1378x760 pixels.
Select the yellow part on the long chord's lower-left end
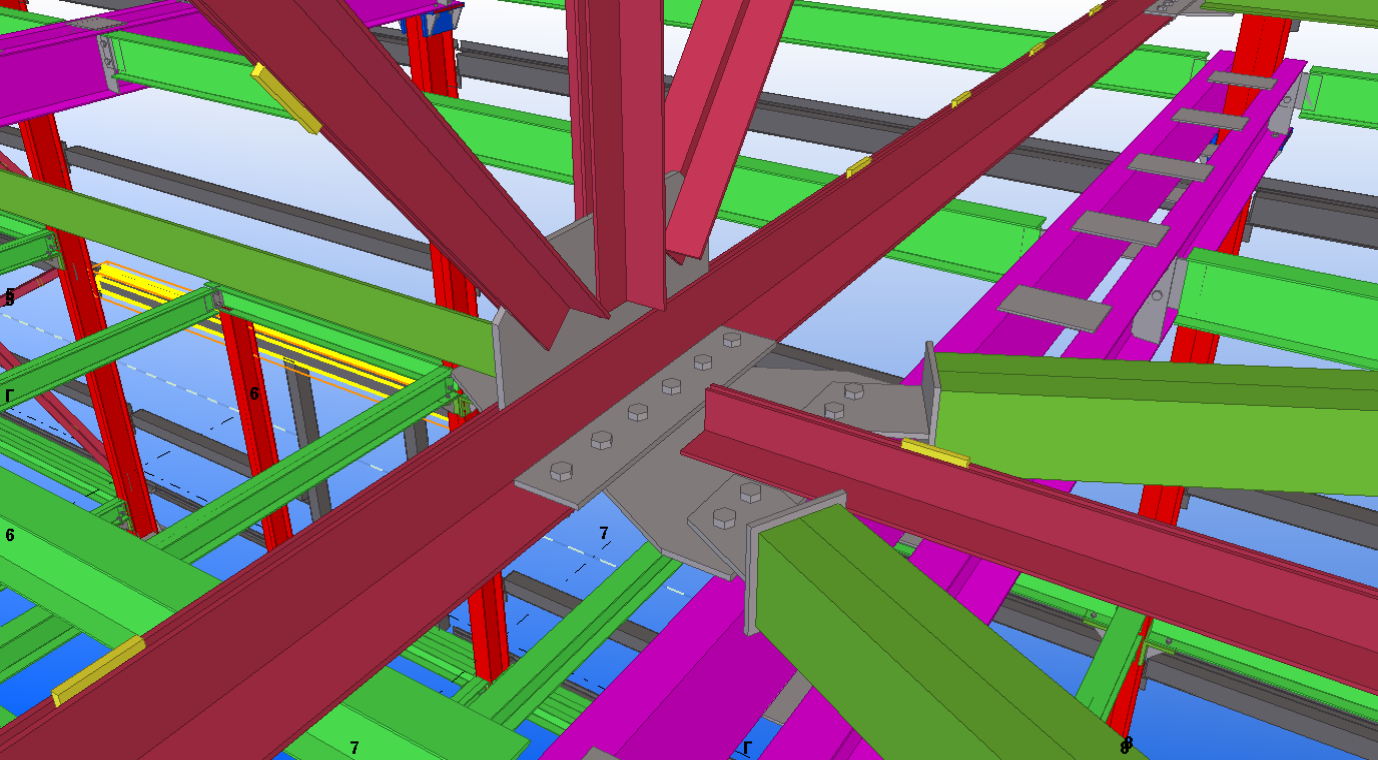[x=98, y=670]
